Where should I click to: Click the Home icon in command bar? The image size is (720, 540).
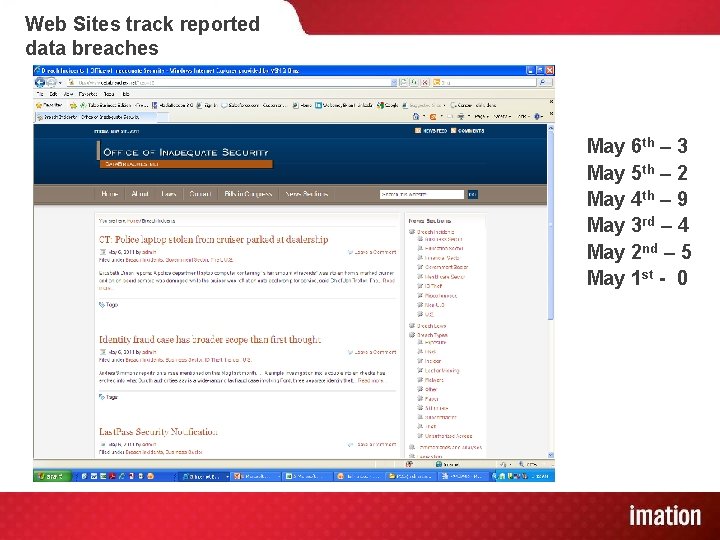[416, 117]
